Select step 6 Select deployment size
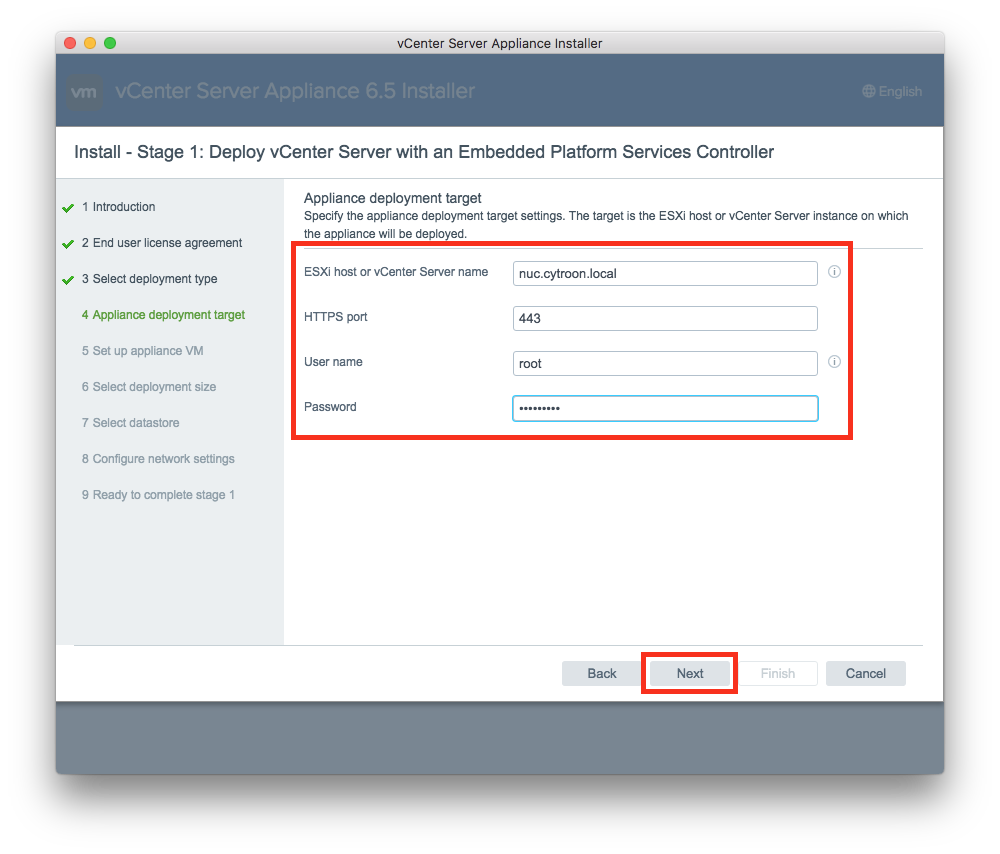The height and width of the screenshot is (854, 1000). [149, 387]
